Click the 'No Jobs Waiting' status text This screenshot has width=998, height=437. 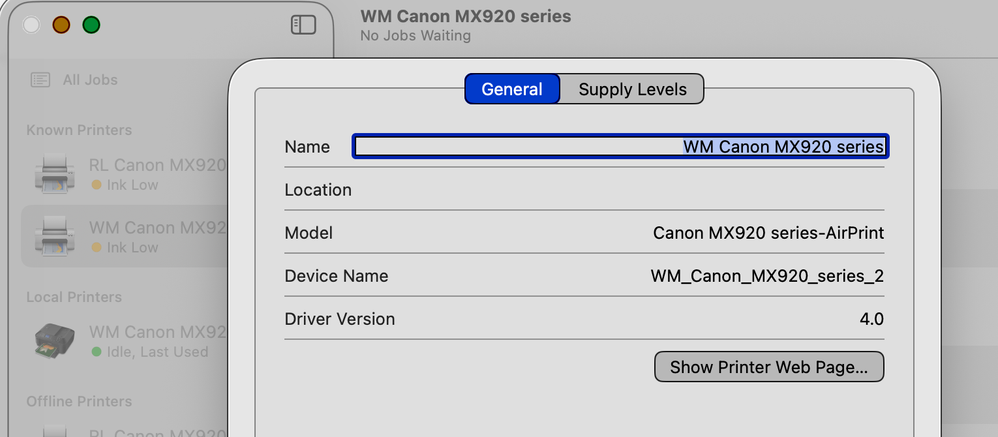415,35
